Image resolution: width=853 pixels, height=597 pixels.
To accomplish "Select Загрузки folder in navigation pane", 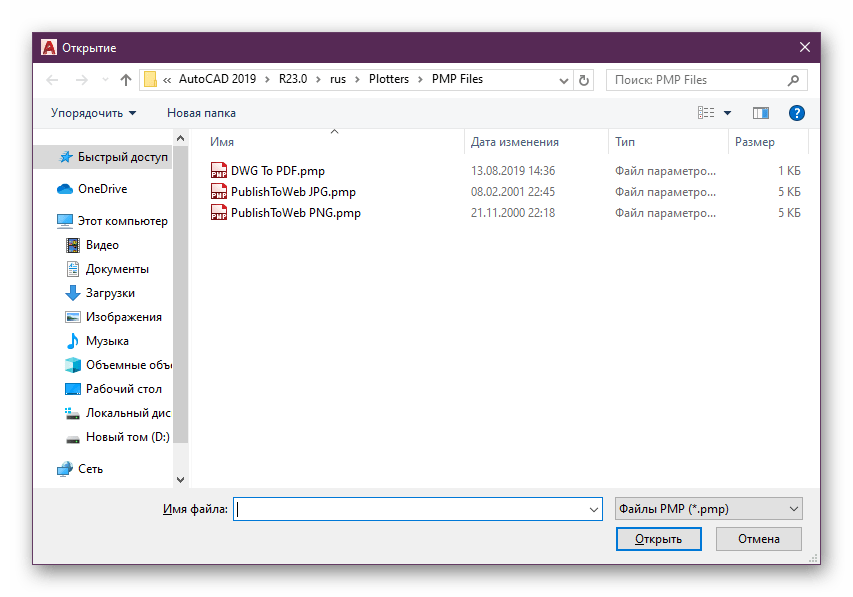I will [110, 293].
